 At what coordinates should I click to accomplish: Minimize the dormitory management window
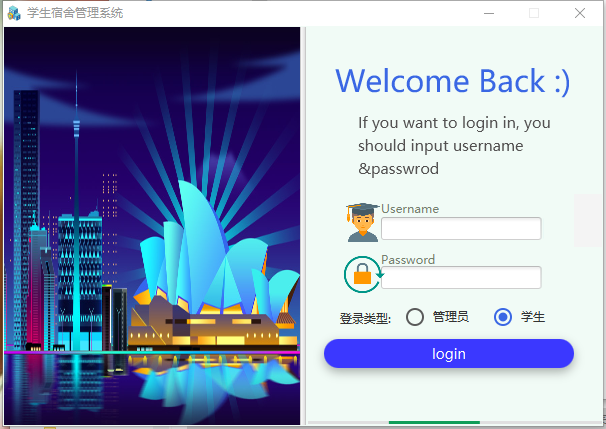tap(489, 13)
